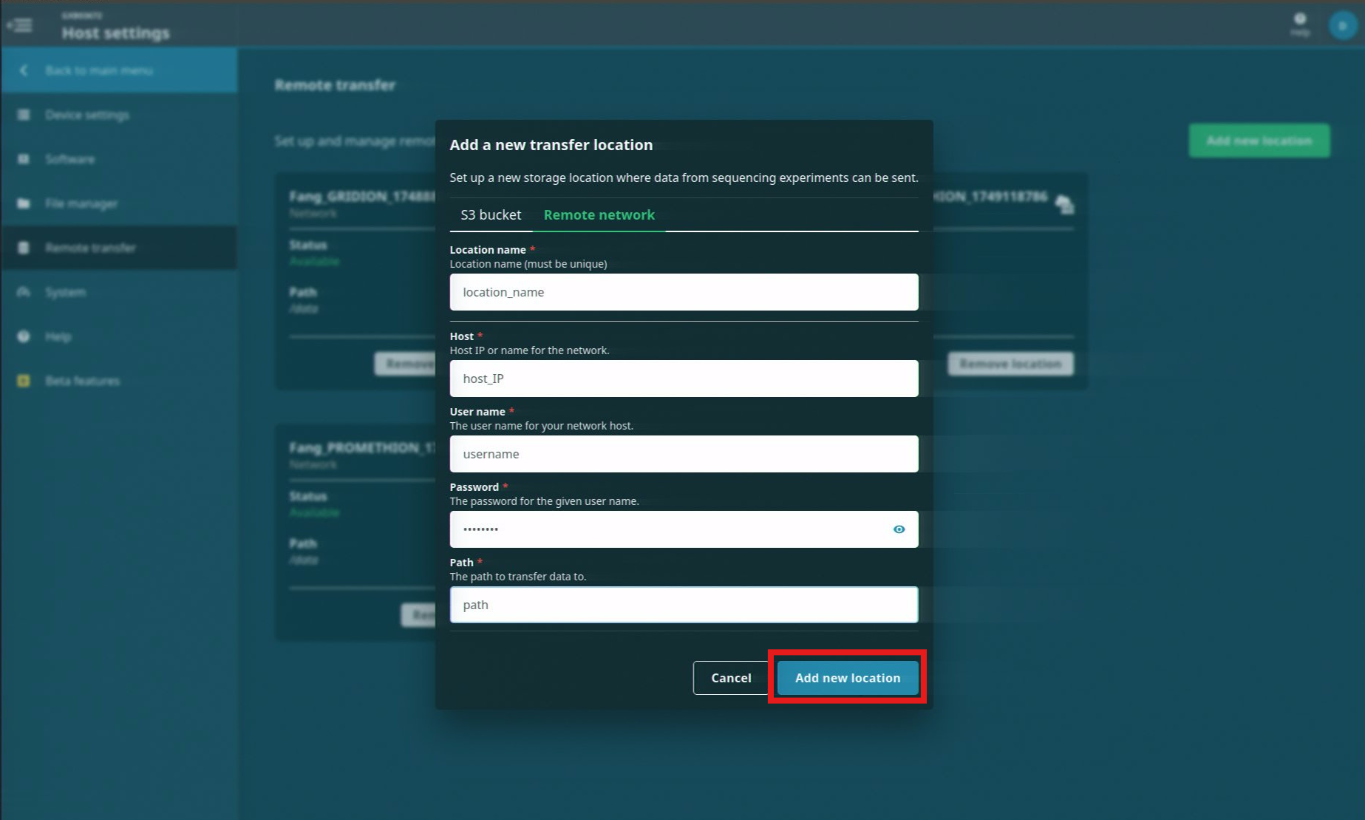The height and width of the screenshot is (820, 1365).
Task: Cancel the new transfer location dialog
Action: coord(731,678)
